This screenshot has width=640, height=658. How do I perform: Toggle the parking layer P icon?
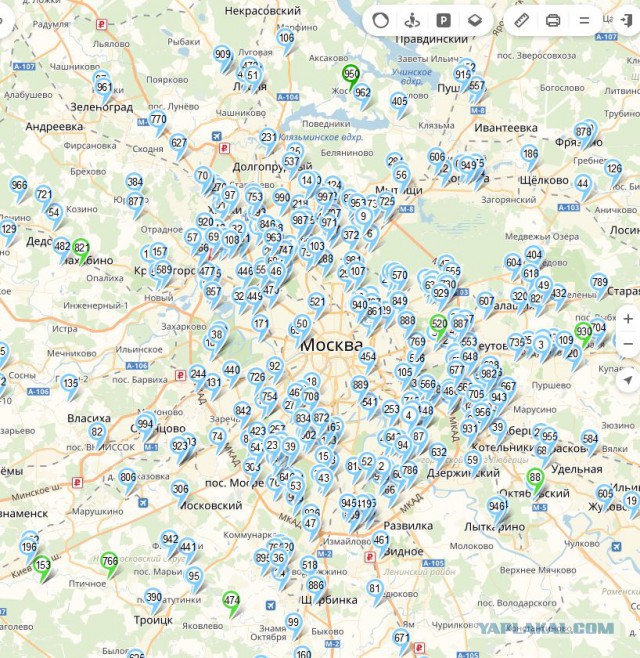coord(444,20)
